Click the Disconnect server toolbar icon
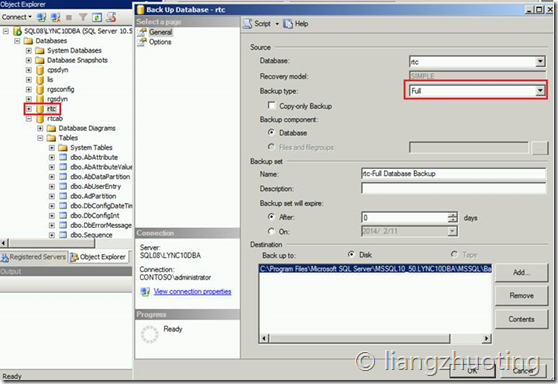 55,17
